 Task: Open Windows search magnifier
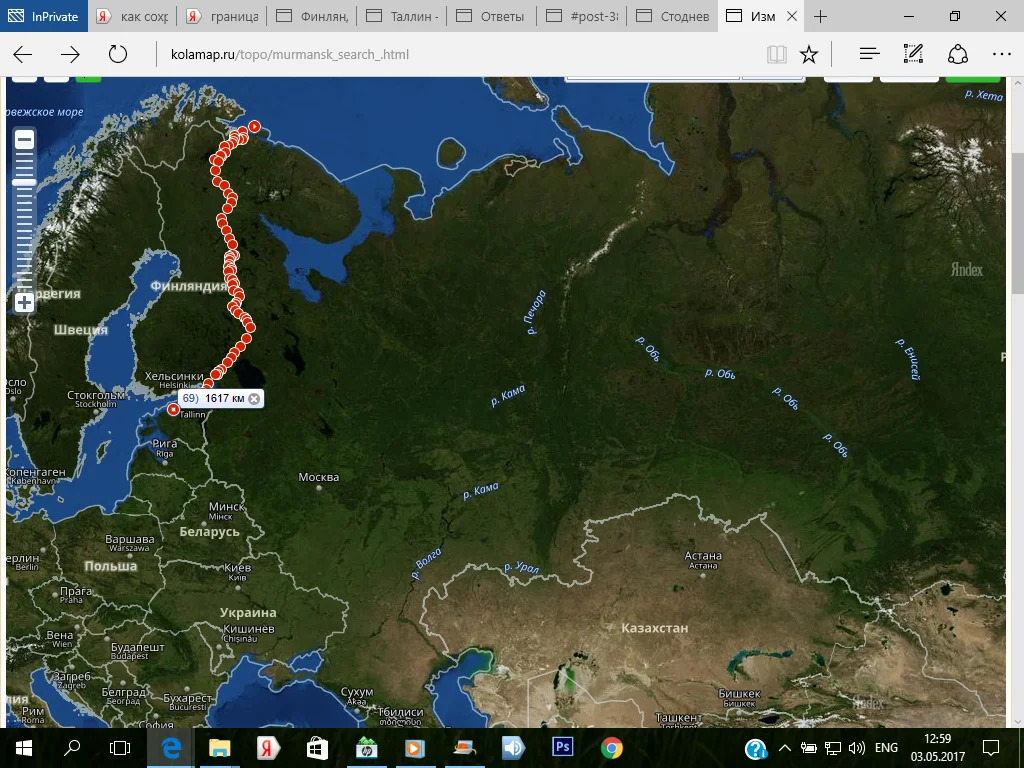tap(72, 748)
